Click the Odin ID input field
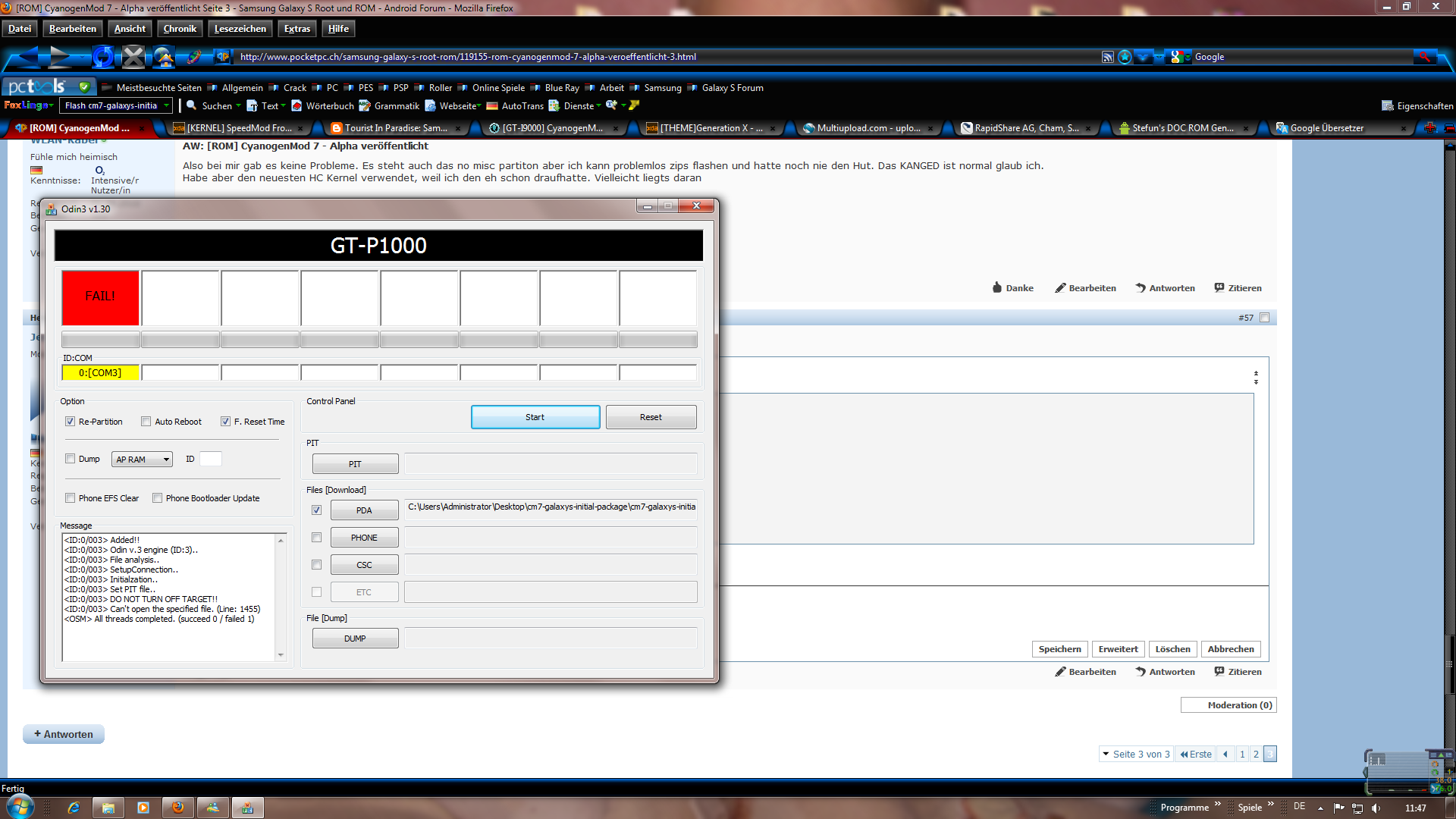The width and height of the screenshot is (1456, 819). [210, 459]
